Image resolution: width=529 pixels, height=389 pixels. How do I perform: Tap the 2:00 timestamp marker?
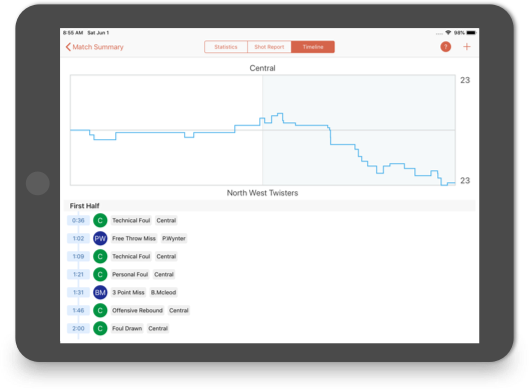[78, 328]
